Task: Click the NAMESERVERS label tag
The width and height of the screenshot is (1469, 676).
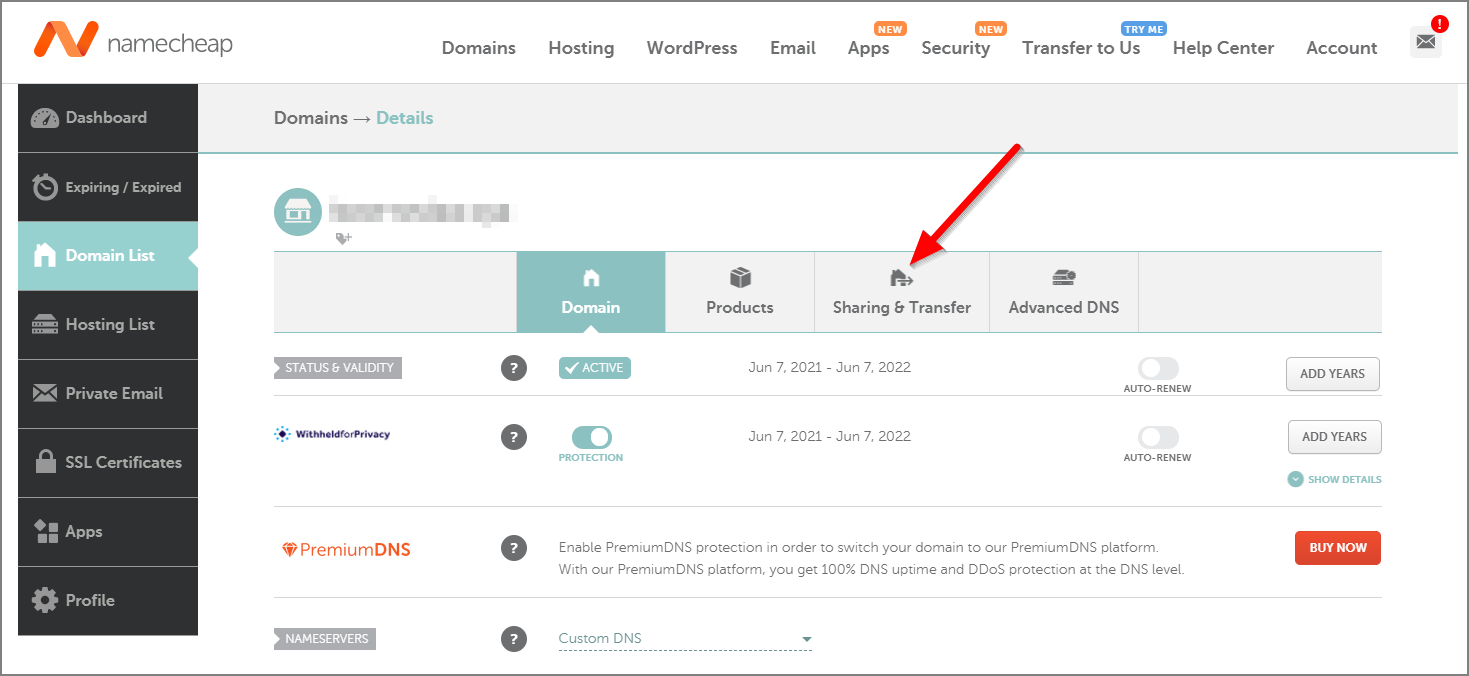Action: 325,639
